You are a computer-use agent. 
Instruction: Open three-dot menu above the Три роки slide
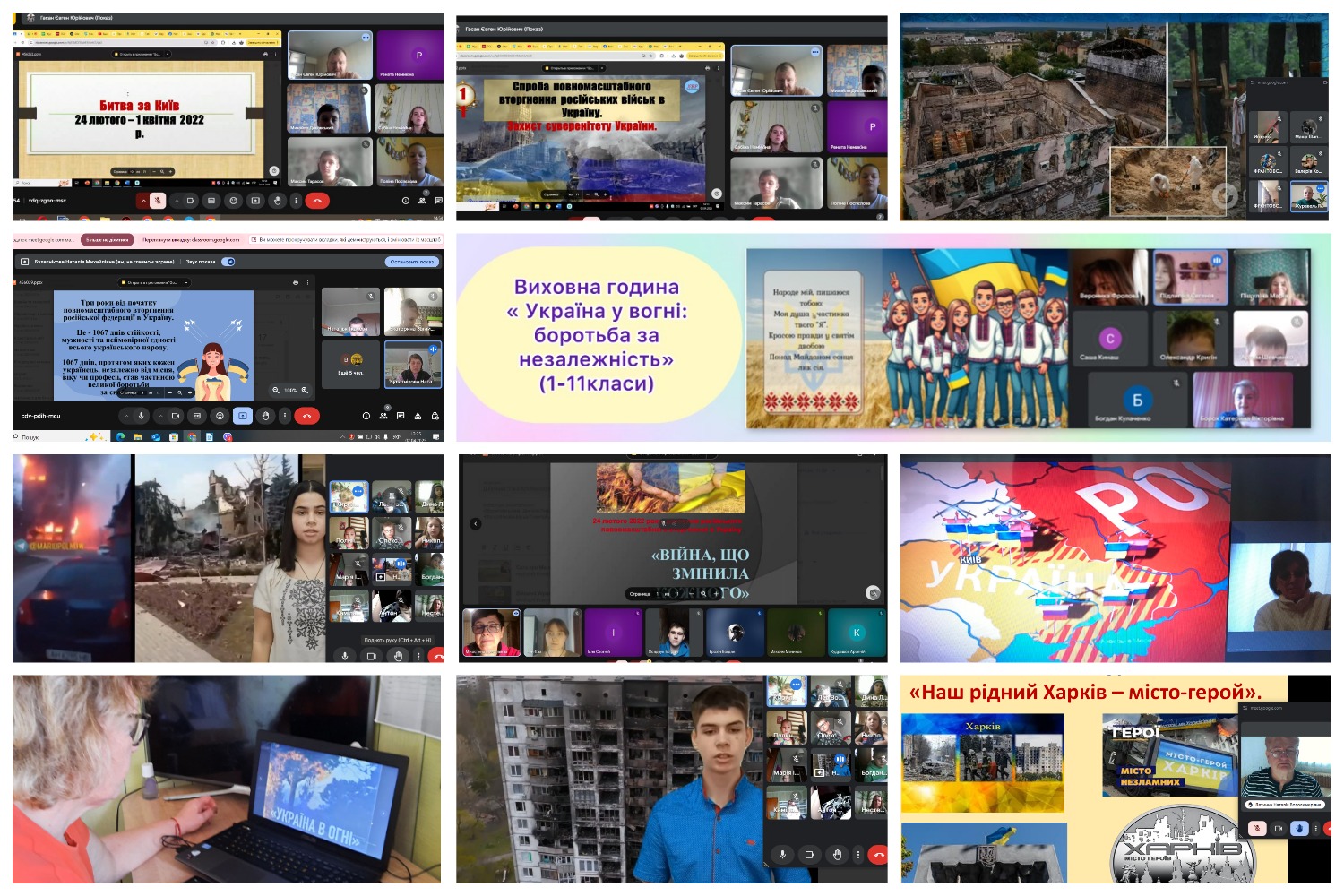pos(307,282)
